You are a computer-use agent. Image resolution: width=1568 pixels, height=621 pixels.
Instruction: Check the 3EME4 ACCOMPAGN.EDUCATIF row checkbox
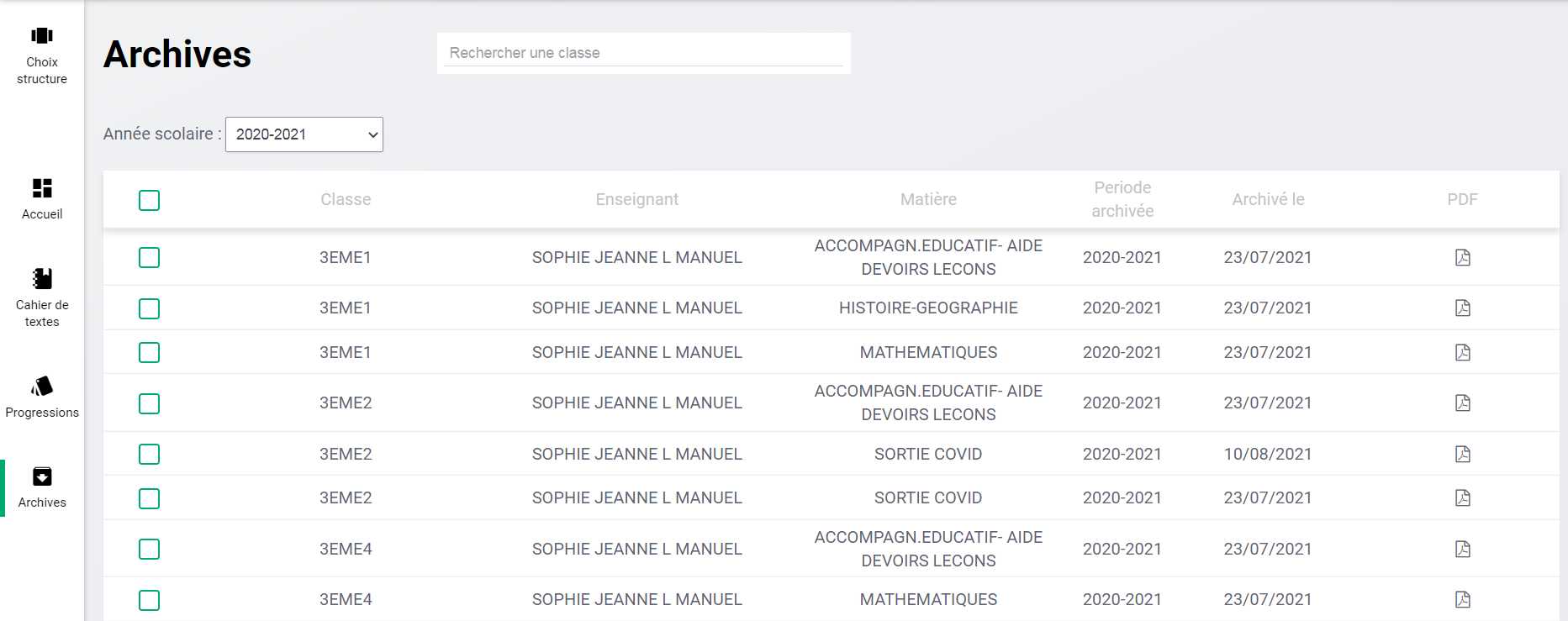149,549
